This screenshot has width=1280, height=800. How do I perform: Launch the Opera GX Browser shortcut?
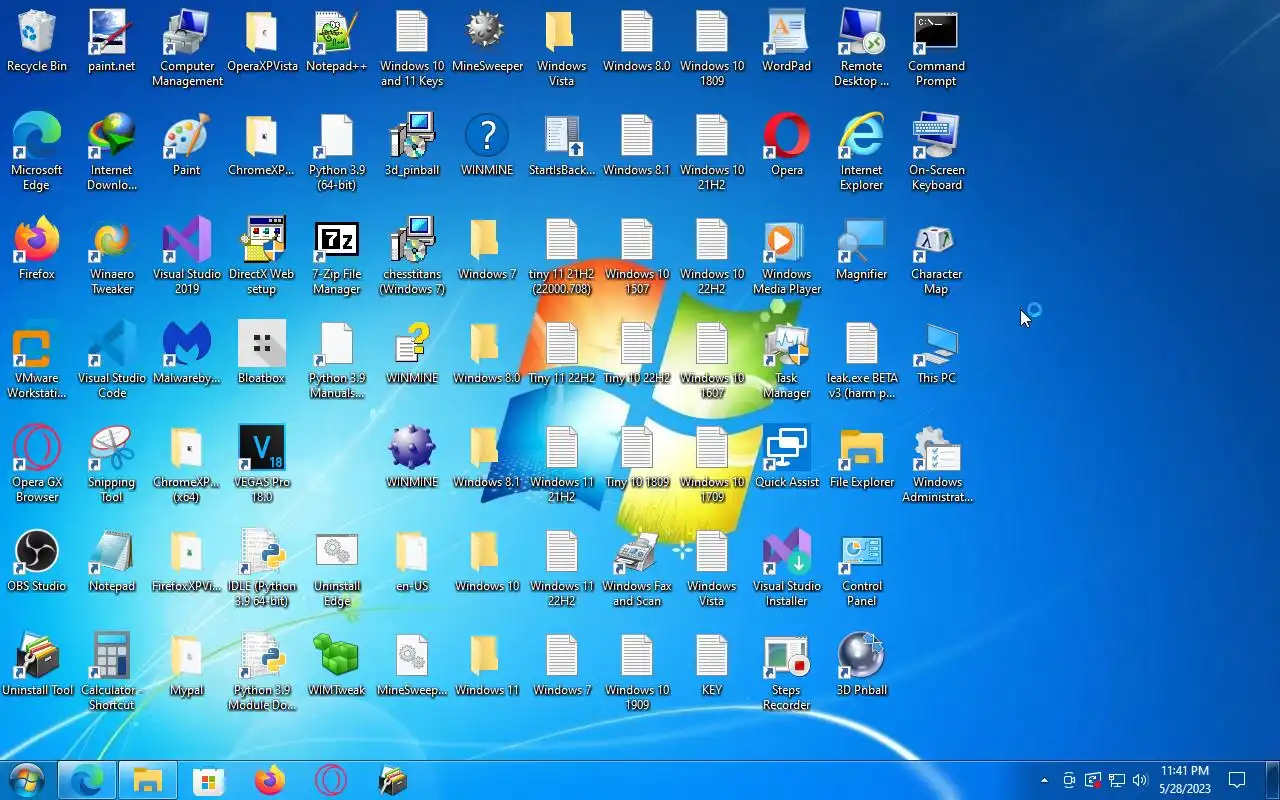[37, 465]
